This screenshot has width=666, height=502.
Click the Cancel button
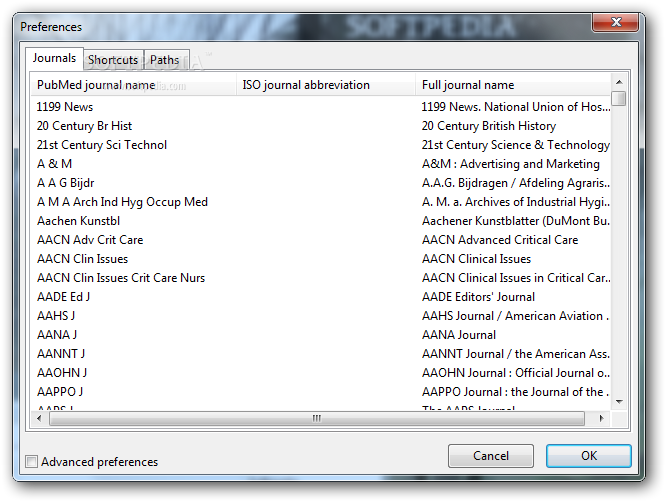coord(491,456)
